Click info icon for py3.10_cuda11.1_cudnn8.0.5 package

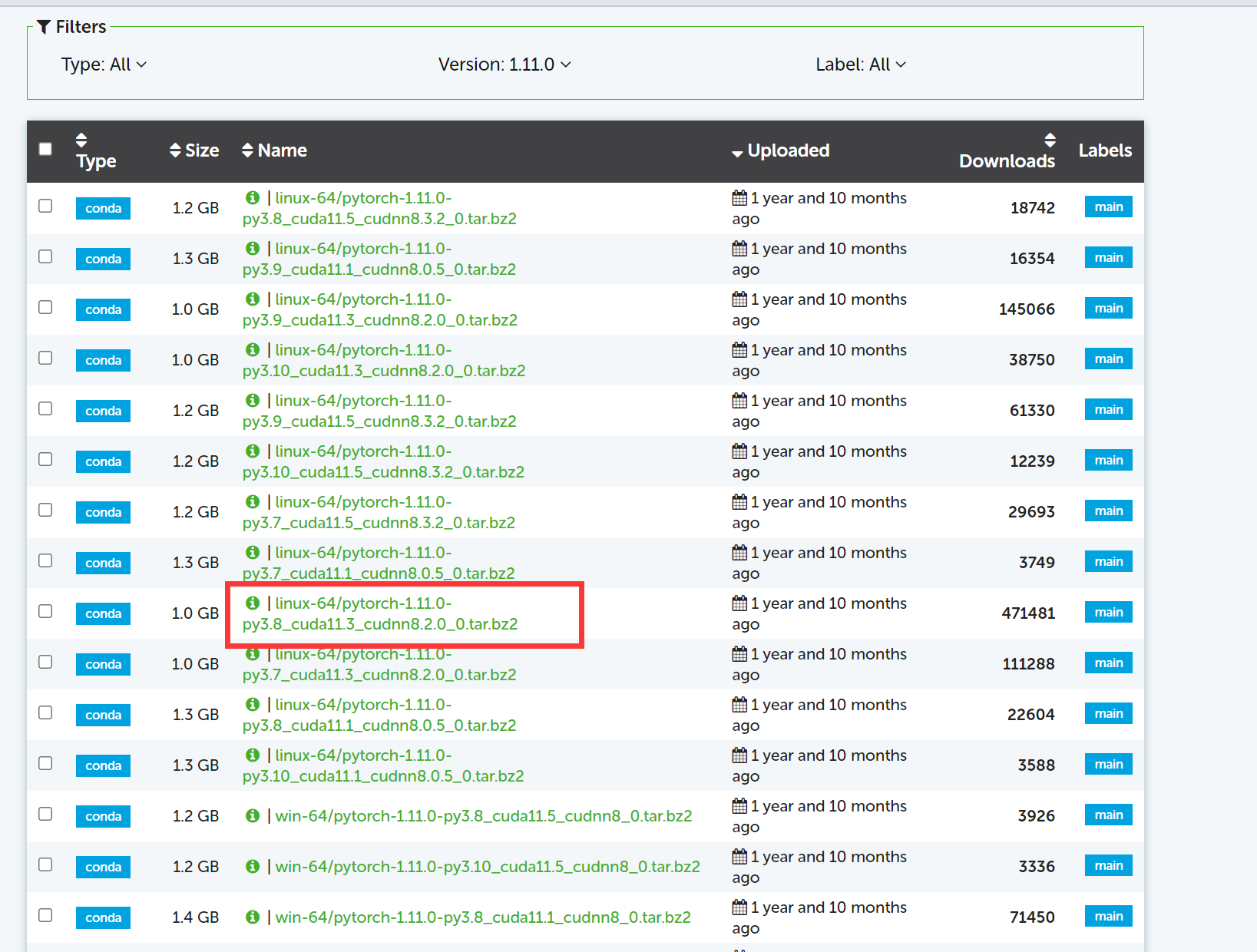(252, 755)
